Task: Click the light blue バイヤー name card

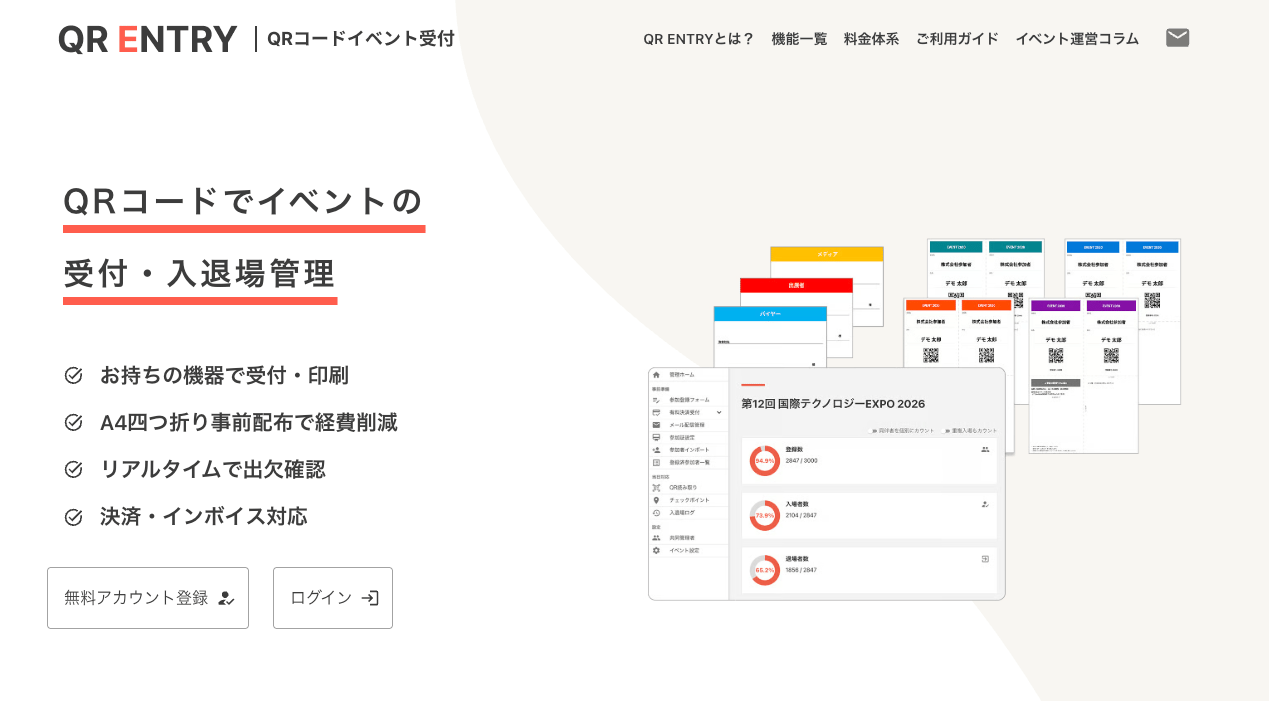Action: coord(770,335)
